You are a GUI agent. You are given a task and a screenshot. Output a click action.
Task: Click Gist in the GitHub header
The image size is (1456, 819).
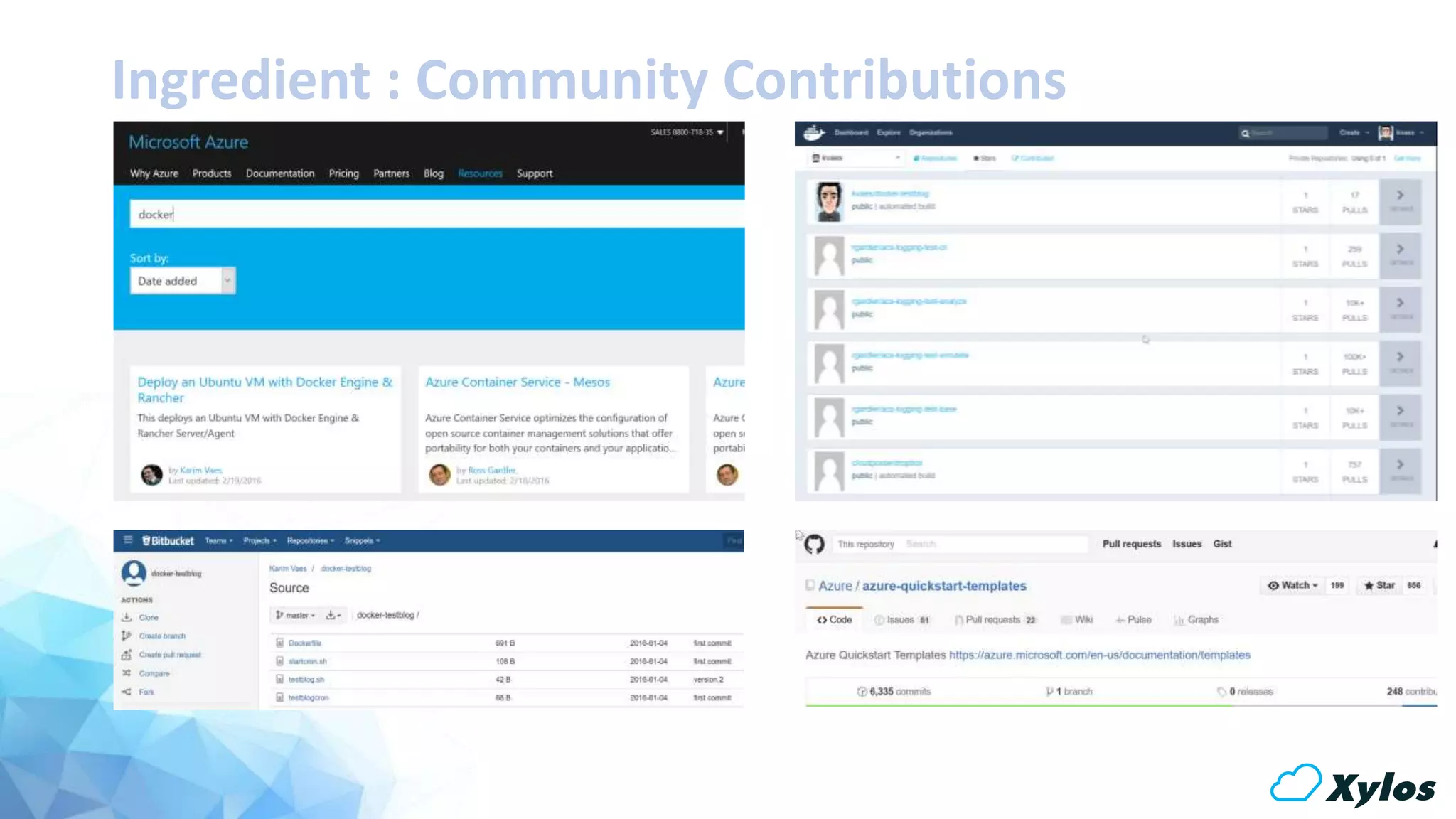(x=1222, y=544)
